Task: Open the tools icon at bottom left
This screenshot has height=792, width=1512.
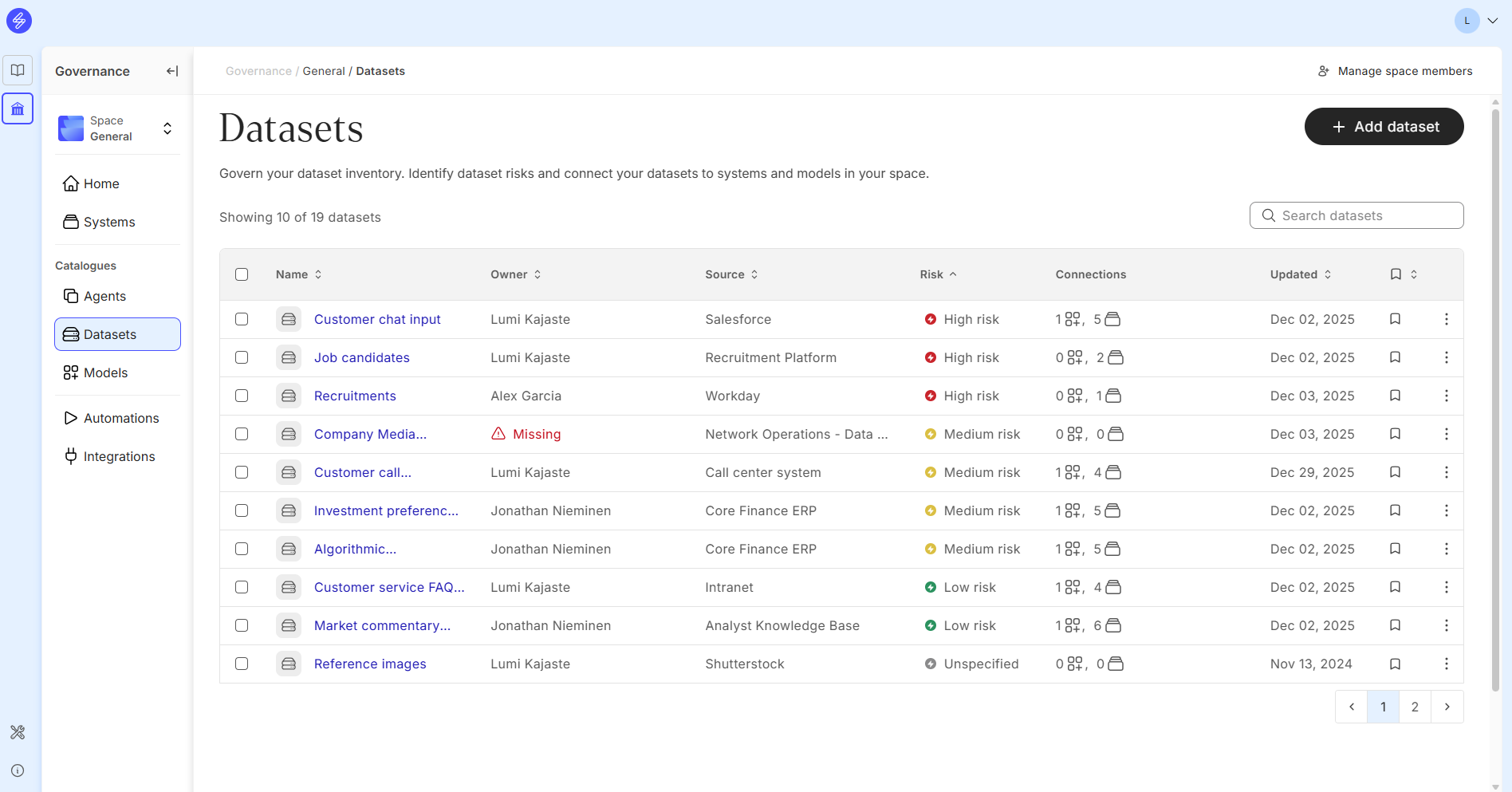Action: pos(18,732)
